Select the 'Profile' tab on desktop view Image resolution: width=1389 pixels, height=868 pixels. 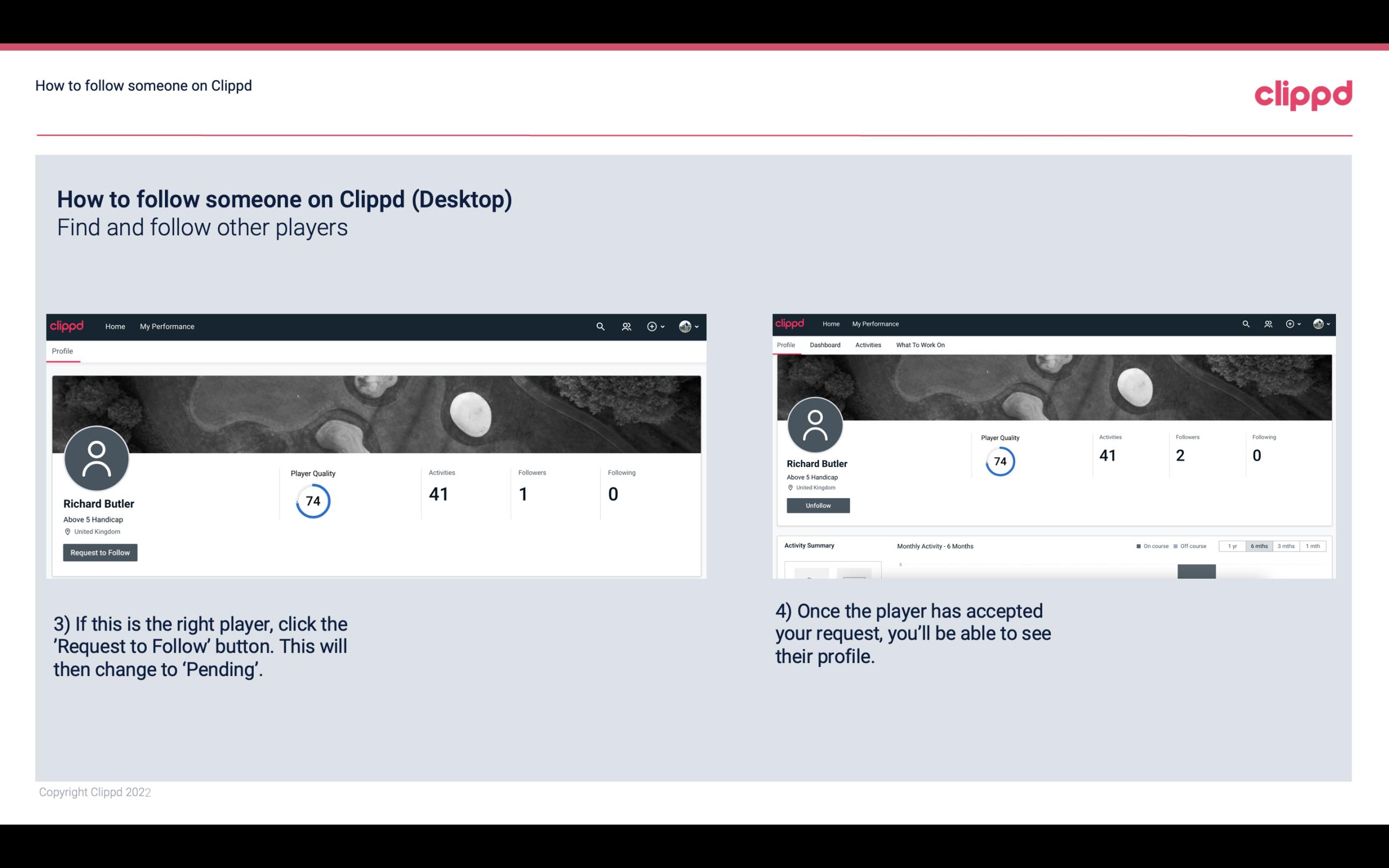tap(61, 351)
